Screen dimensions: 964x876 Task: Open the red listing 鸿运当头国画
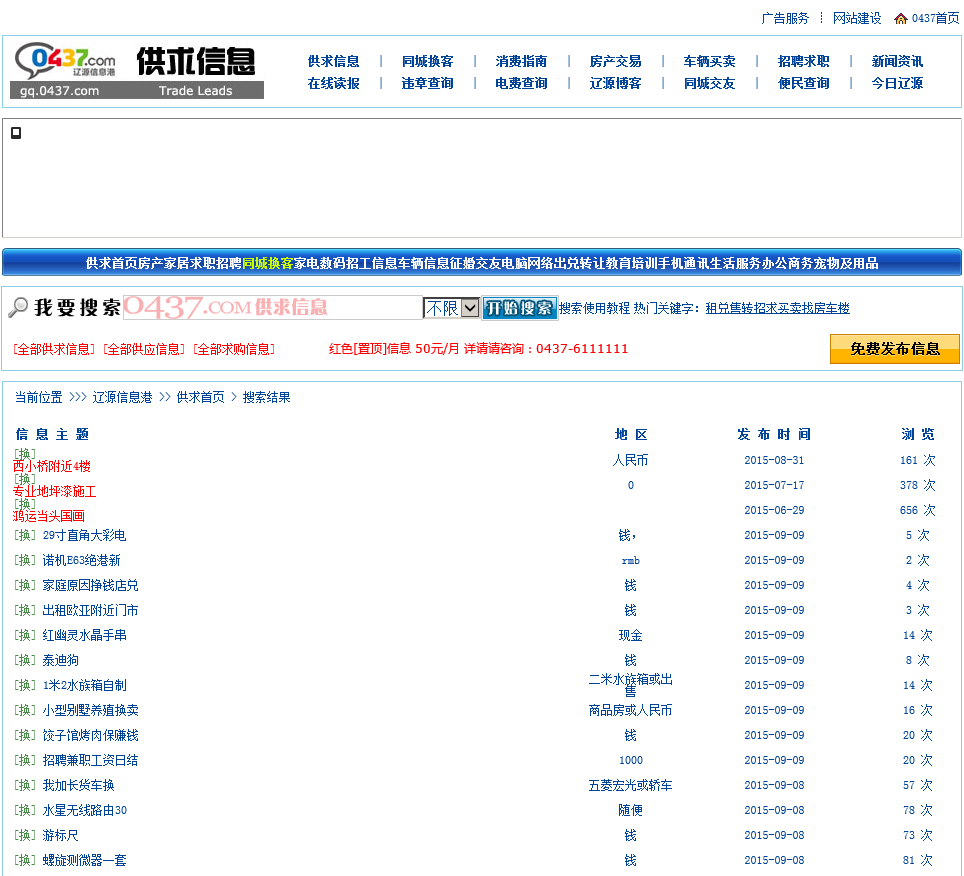pos(49,516)
